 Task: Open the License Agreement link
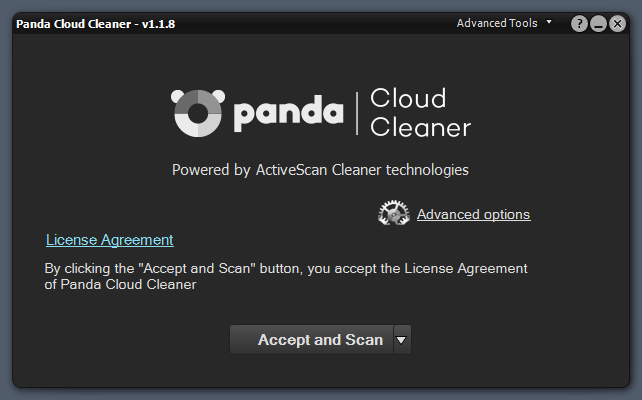(x=110, y=240)
